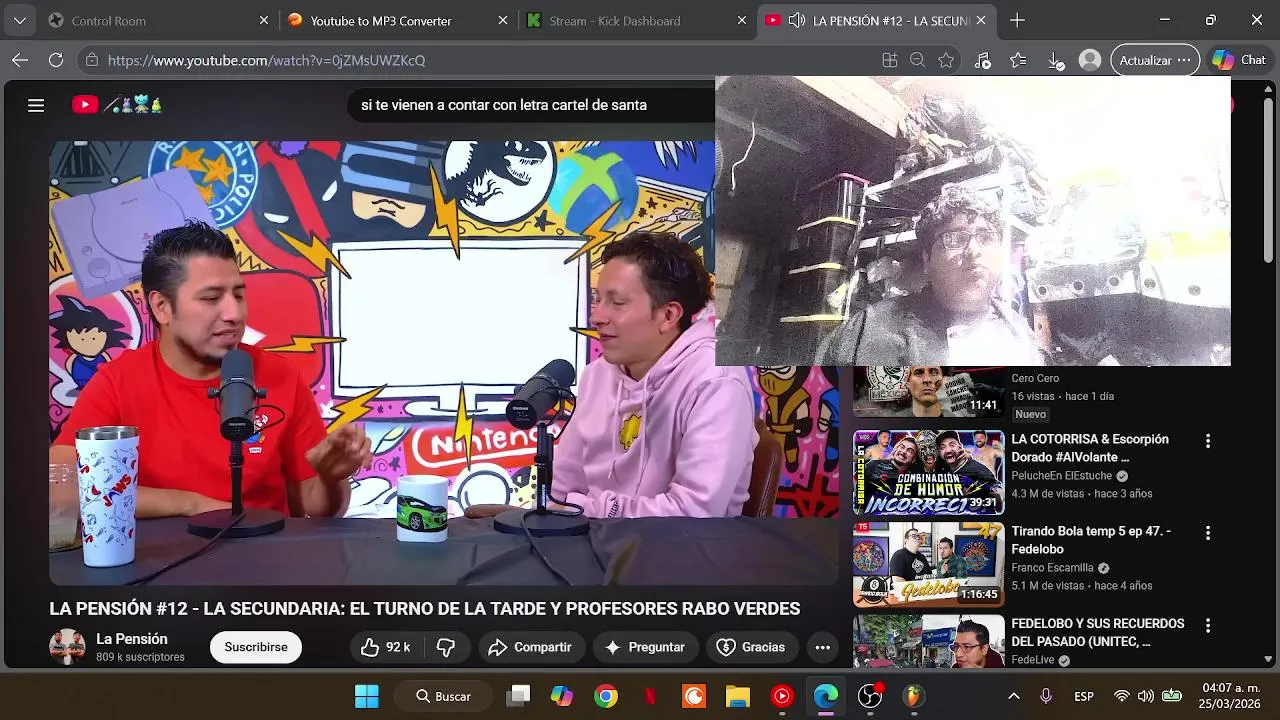Switch to Stream - Kick Dashboard tab
This screenshot has width=1280, height=720.
click(635, 20)
